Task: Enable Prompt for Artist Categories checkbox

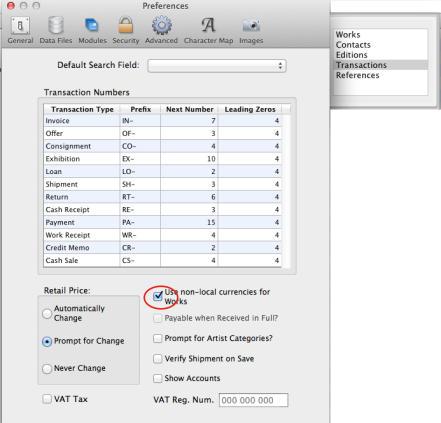Action: [157, 338]
